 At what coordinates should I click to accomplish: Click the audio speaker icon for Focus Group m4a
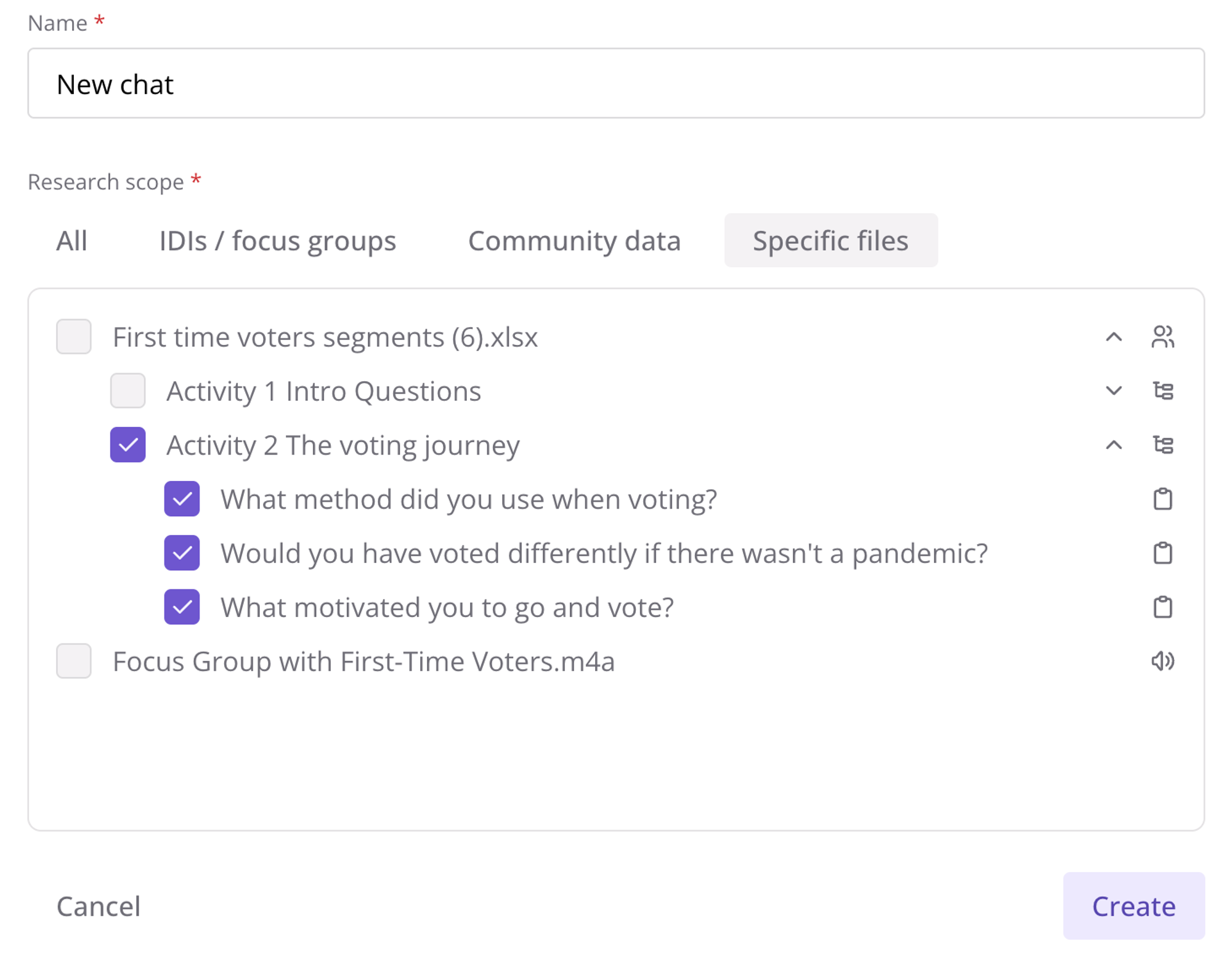coord(1162,661)
